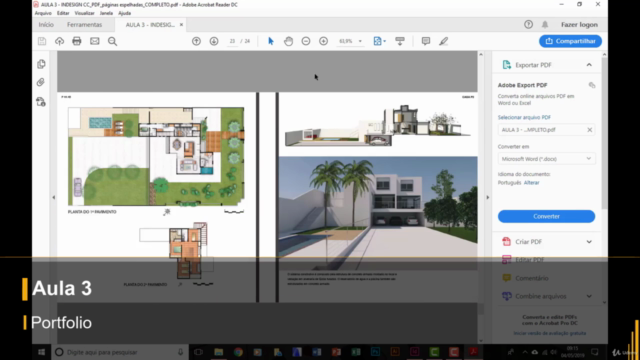Switch to Ferramentas tab
This screenshot has width=640, height=360.
coord(84,24)
